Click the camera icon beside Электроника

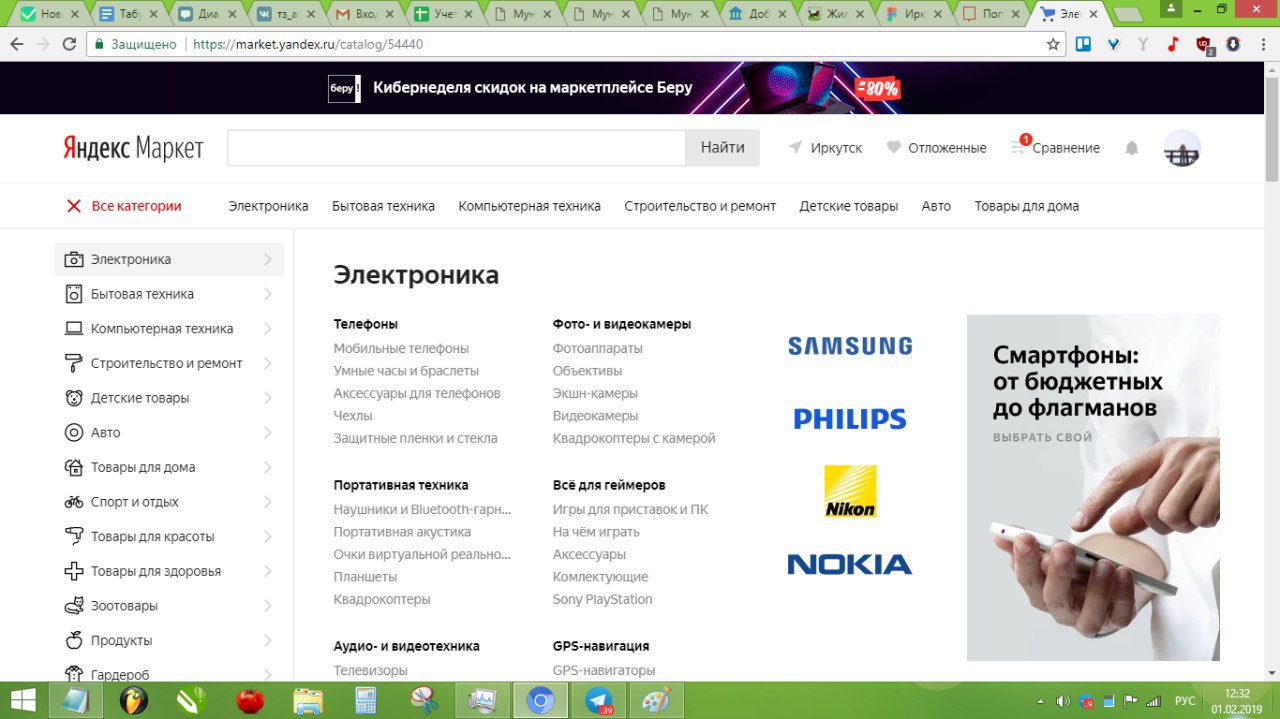74,259
